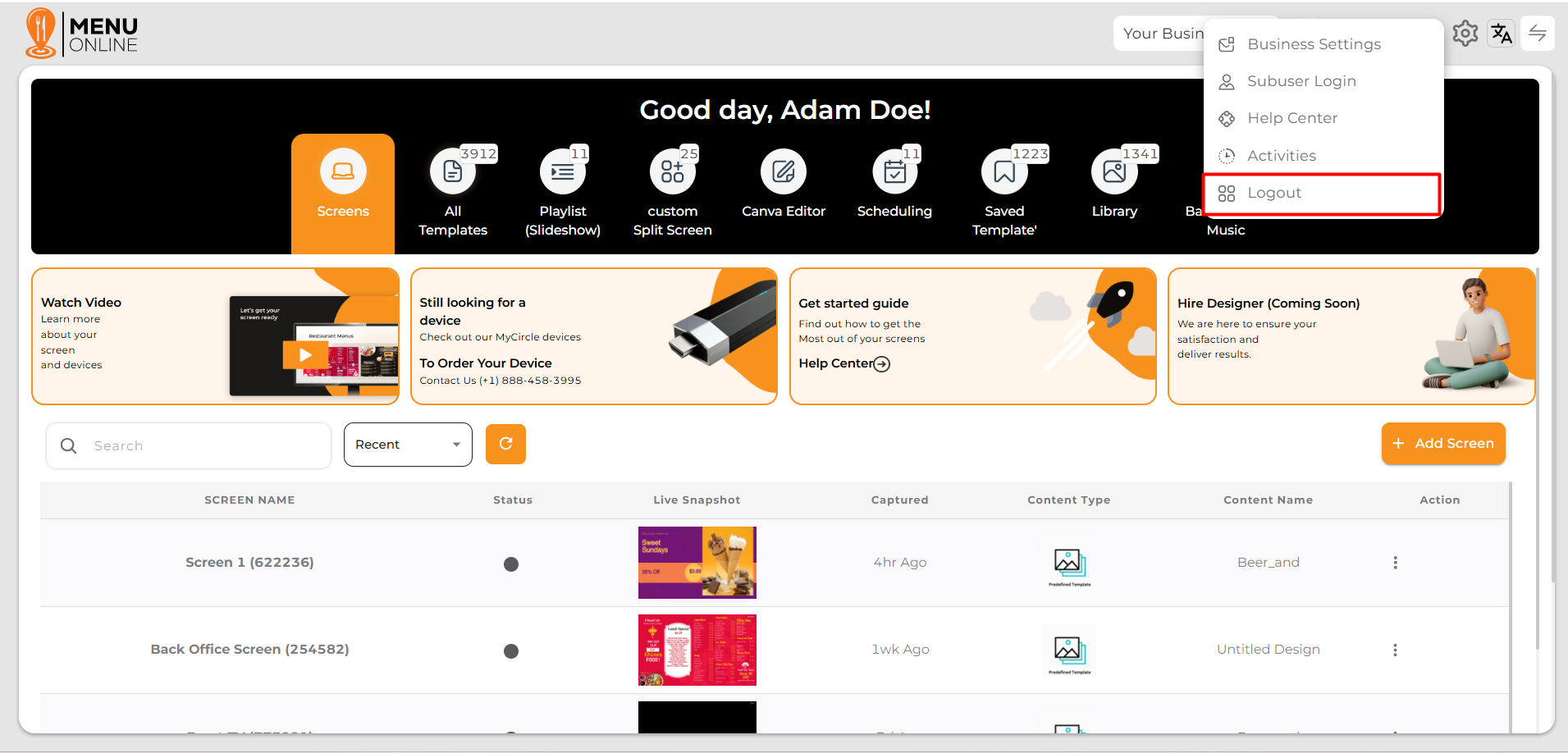Open action menu for Back Office Screen
Viewport: 1568px width, 753px height.
1395,650
